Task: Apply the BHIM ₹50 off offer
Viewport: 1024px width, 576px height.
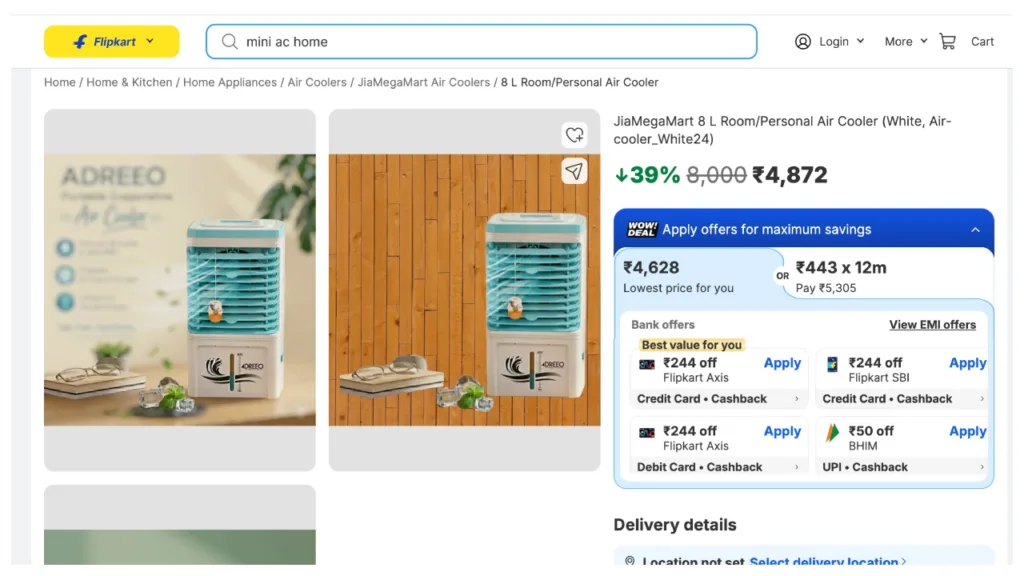Action: tap(967, 431)
